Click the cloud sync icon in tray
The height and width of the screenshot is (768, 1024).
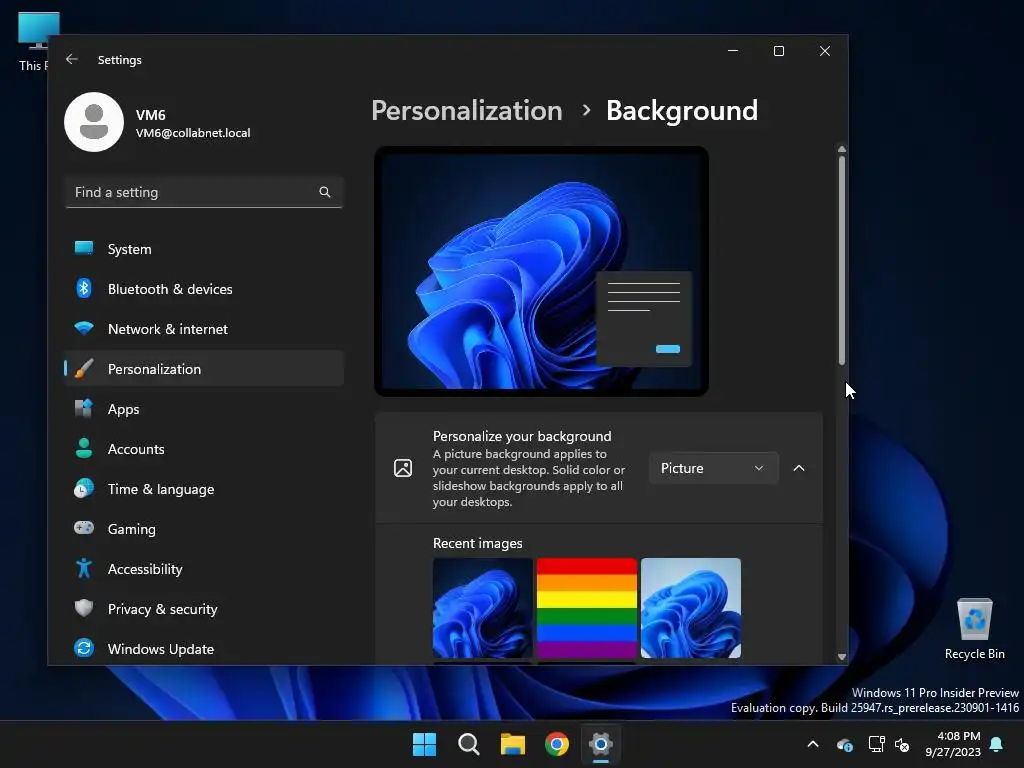click(x=845, y=744)
